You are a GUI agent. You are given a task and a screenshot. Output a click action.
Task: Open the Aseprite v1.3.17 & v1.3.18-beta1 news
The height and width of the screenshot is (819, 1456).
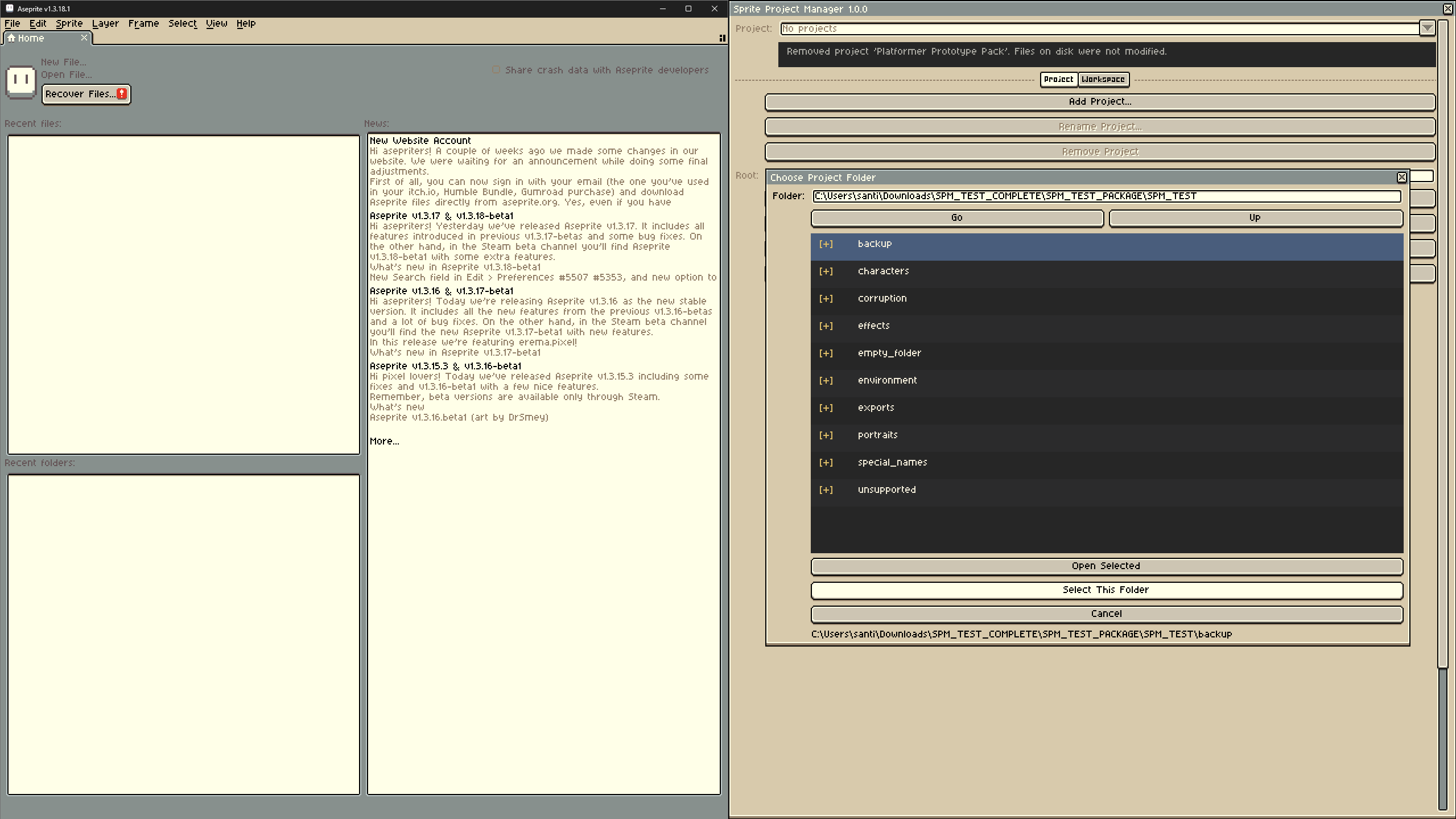coord(442,216)
